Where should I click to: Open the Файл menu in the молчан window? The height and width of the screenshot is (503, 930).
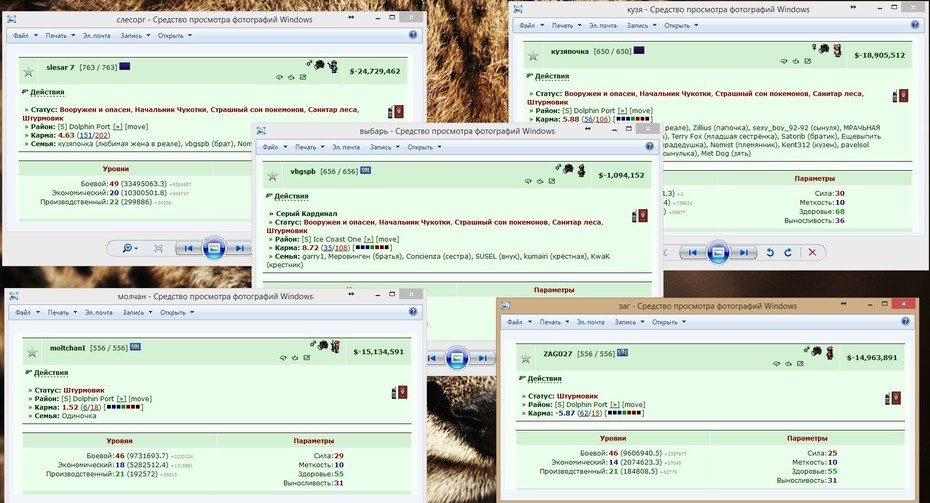[27, 312]
